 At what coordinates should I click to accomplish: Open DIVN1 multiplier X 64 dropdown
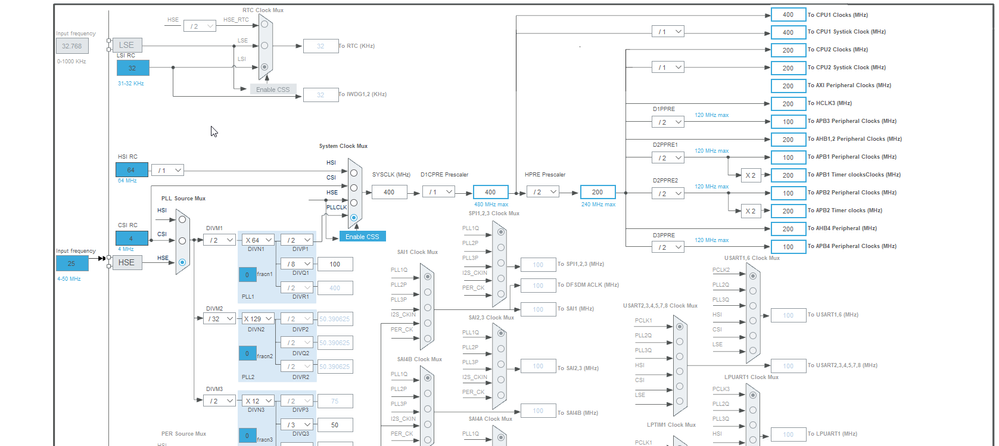258,240
